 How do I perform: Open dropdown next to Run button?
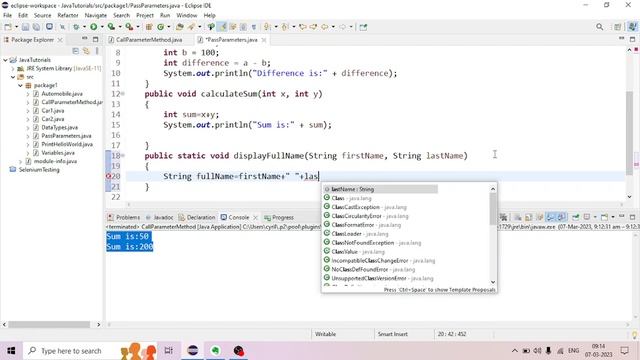tap(102, 27)
